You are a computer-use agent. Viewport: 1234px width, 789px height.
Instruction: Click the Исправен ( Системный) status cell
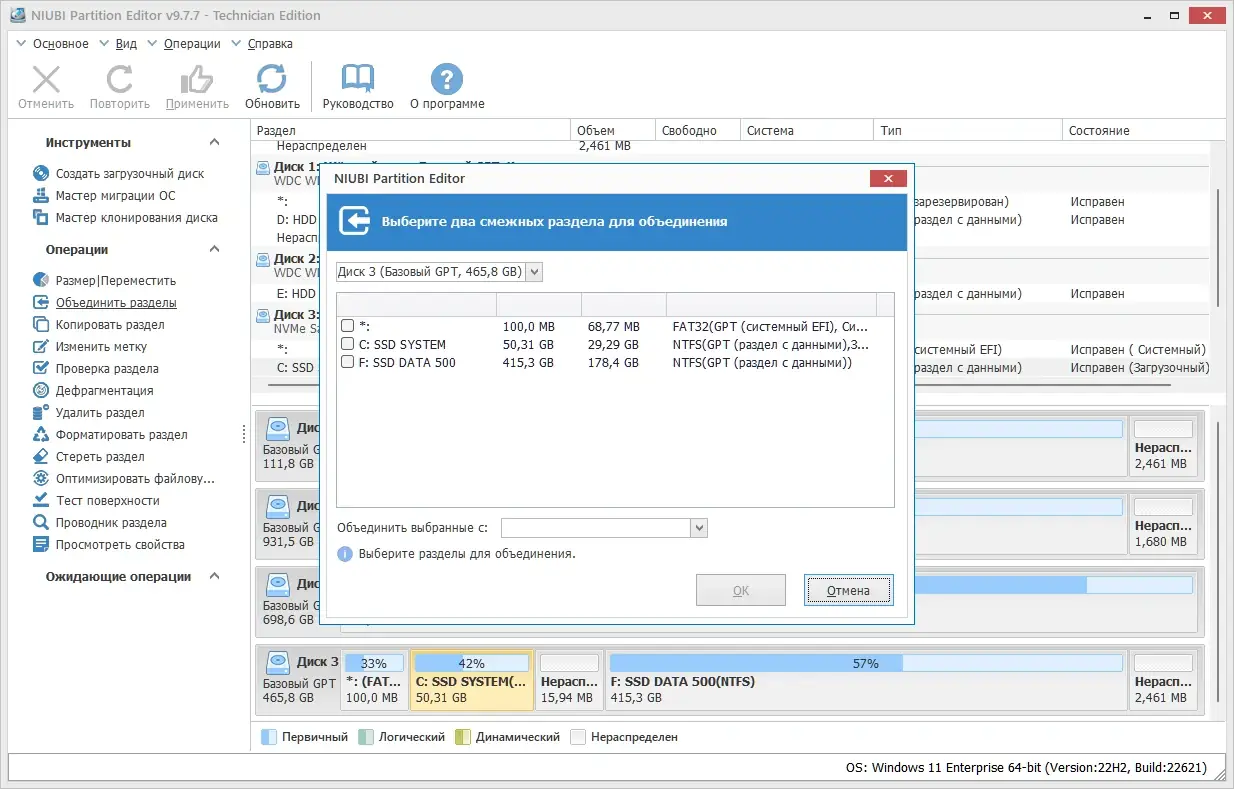click(1138, 350)
